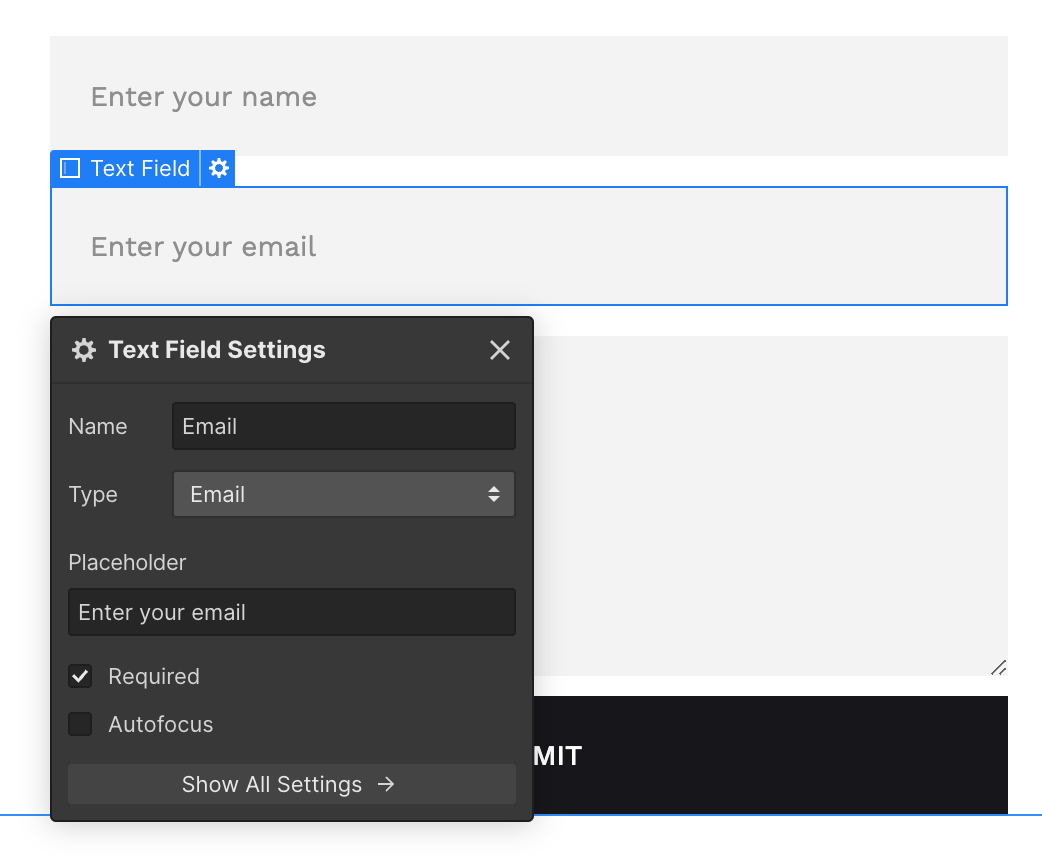Click the dark Submit button on the form
The height and width of the screenshot is (856, 1042).
pyautogui.click(x=770, y=755)
